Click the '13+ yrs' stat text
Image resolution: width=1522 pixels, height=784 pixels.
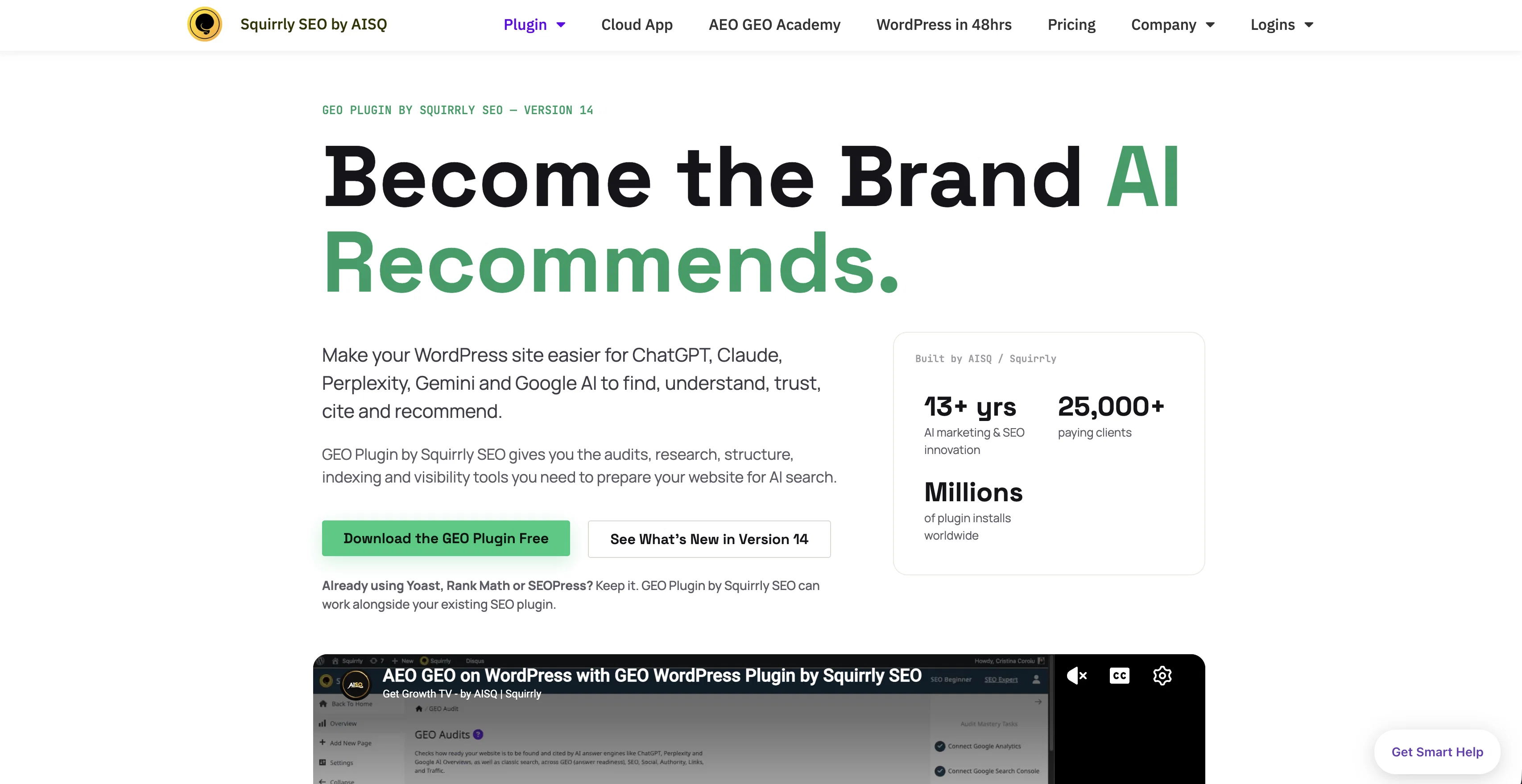pyautogui.click(x=970, y=406)
